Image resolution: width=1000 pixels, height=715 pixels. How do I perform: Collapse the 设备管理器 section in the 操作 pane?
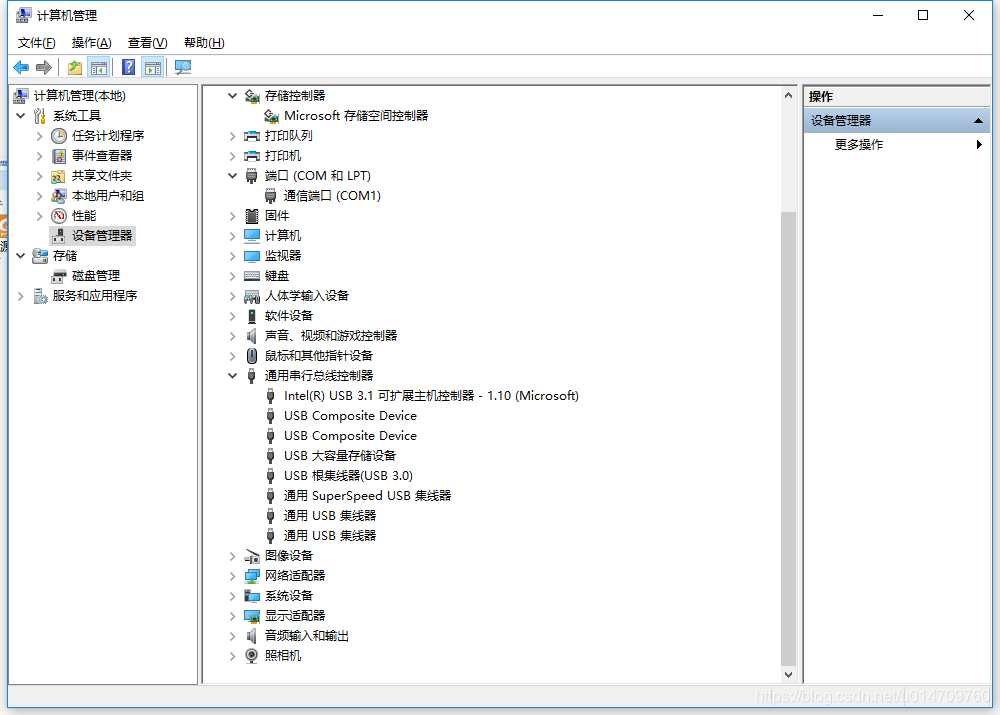[x=978, y=121]
